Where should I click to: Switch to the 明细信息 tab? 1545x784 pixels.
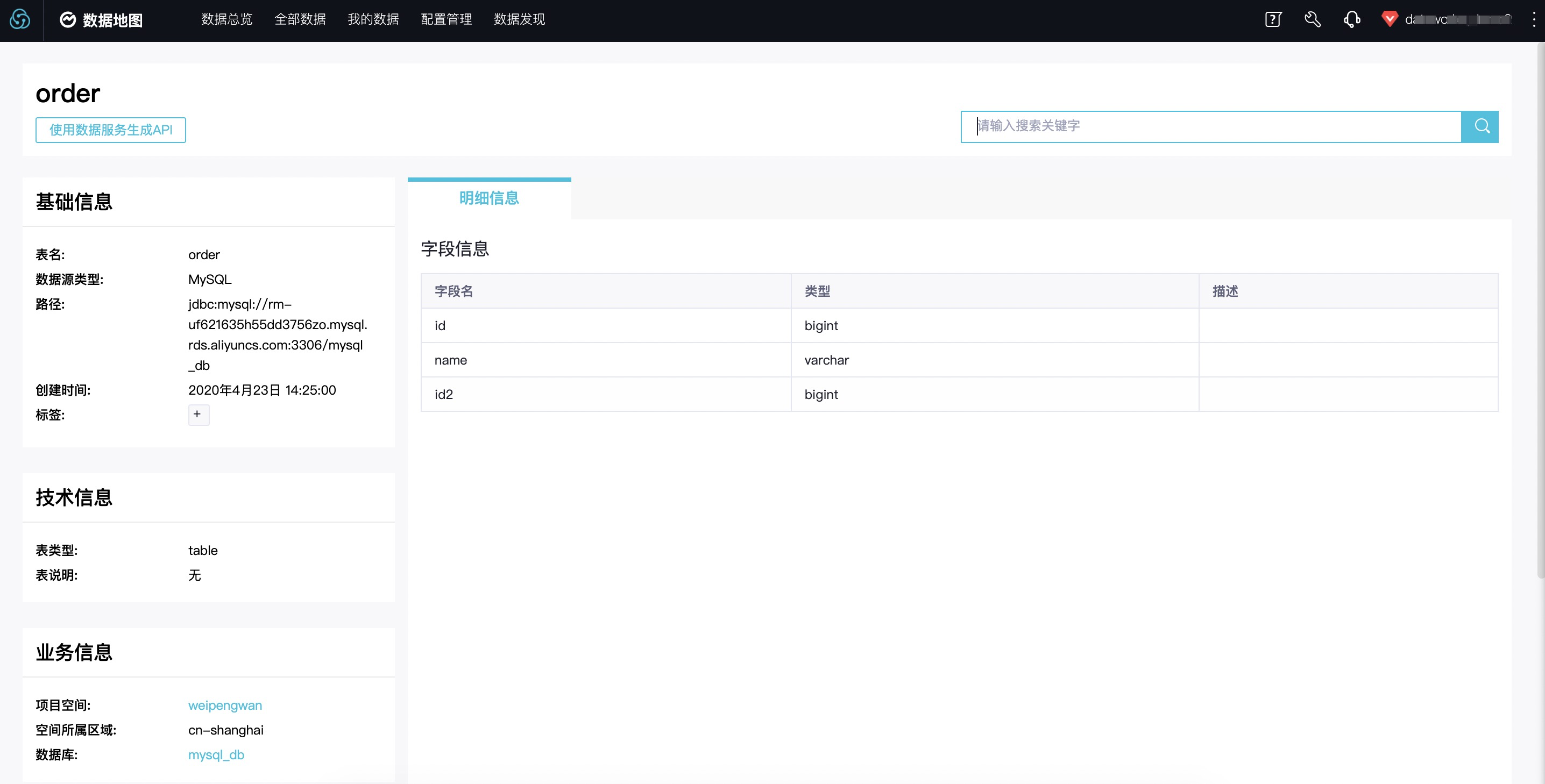coord(489,198)
